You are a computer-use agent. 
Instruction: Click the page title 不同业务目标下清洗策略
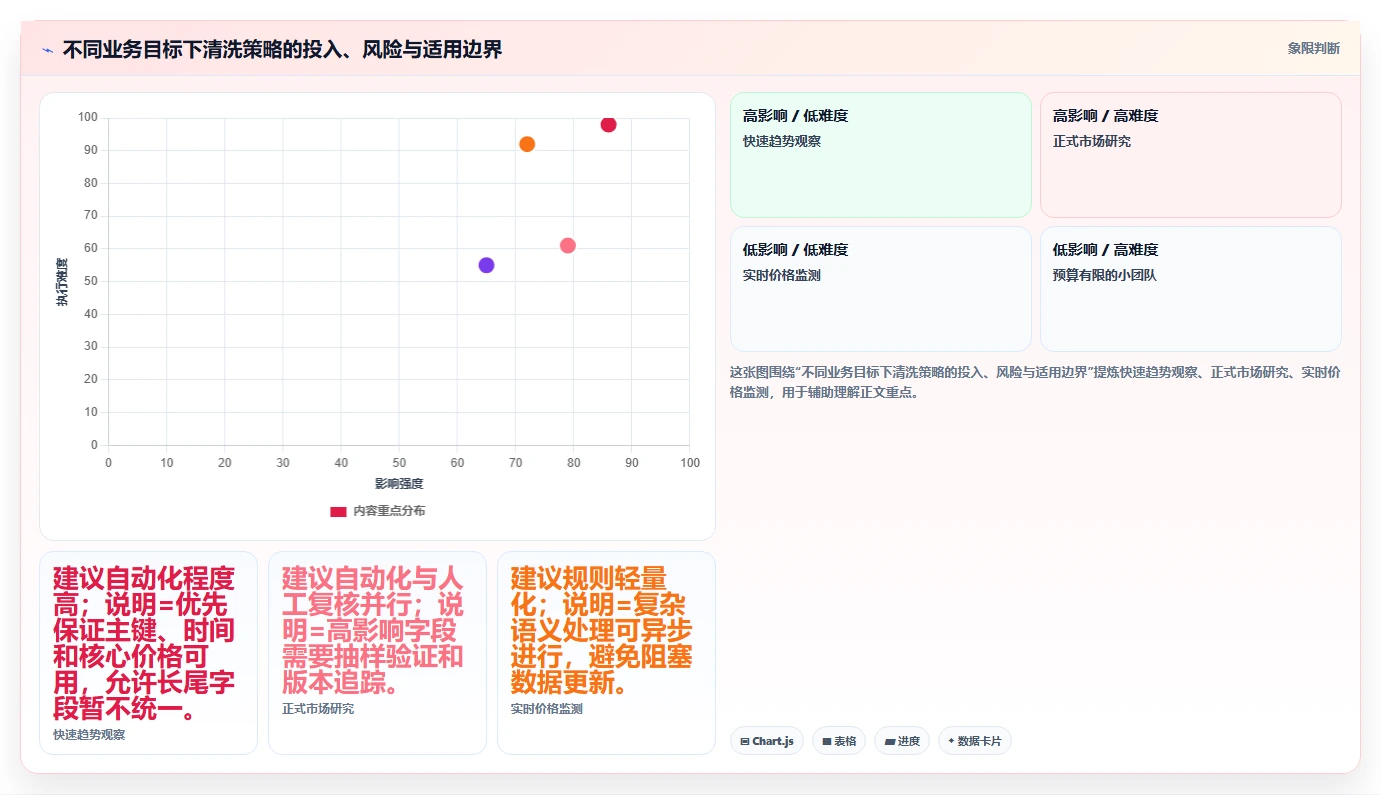pos(282,49)
